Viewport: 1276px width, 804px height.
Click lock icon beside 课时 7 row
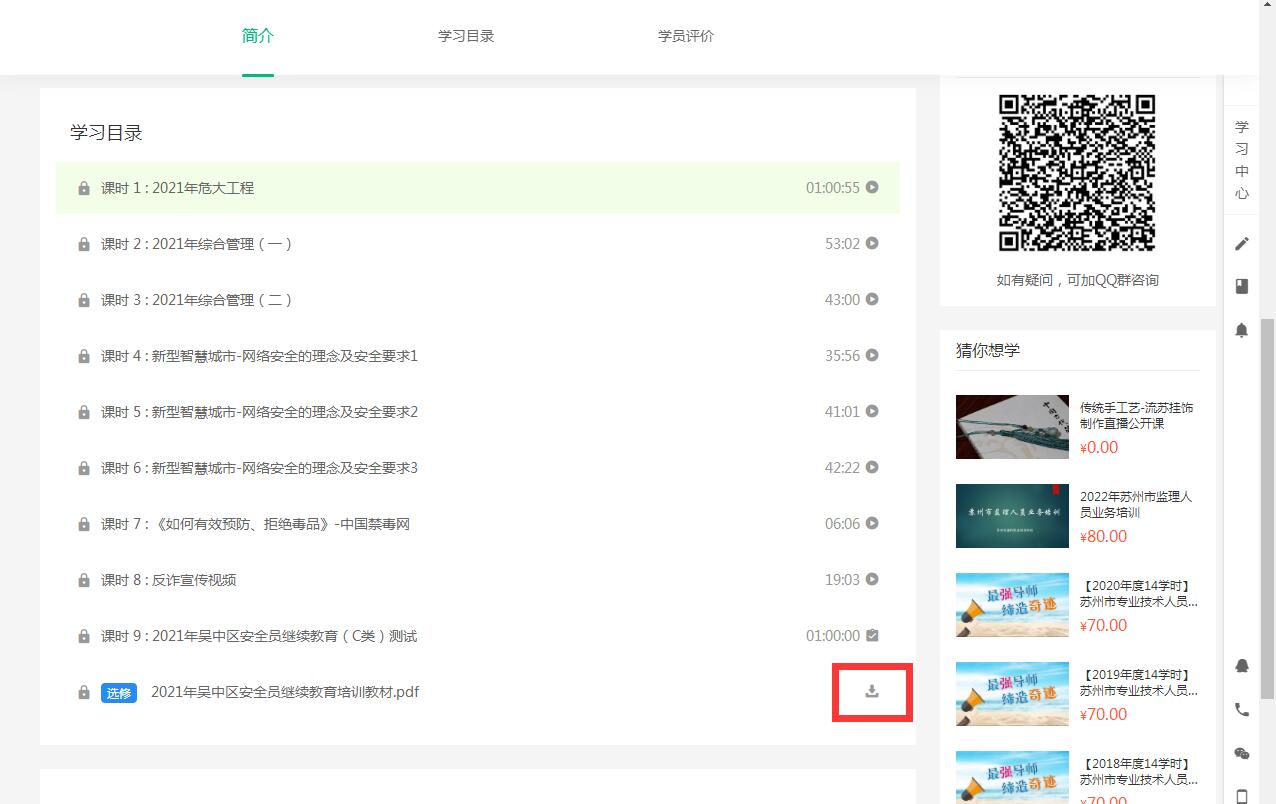pyautogui.click(x=84, y=524)
